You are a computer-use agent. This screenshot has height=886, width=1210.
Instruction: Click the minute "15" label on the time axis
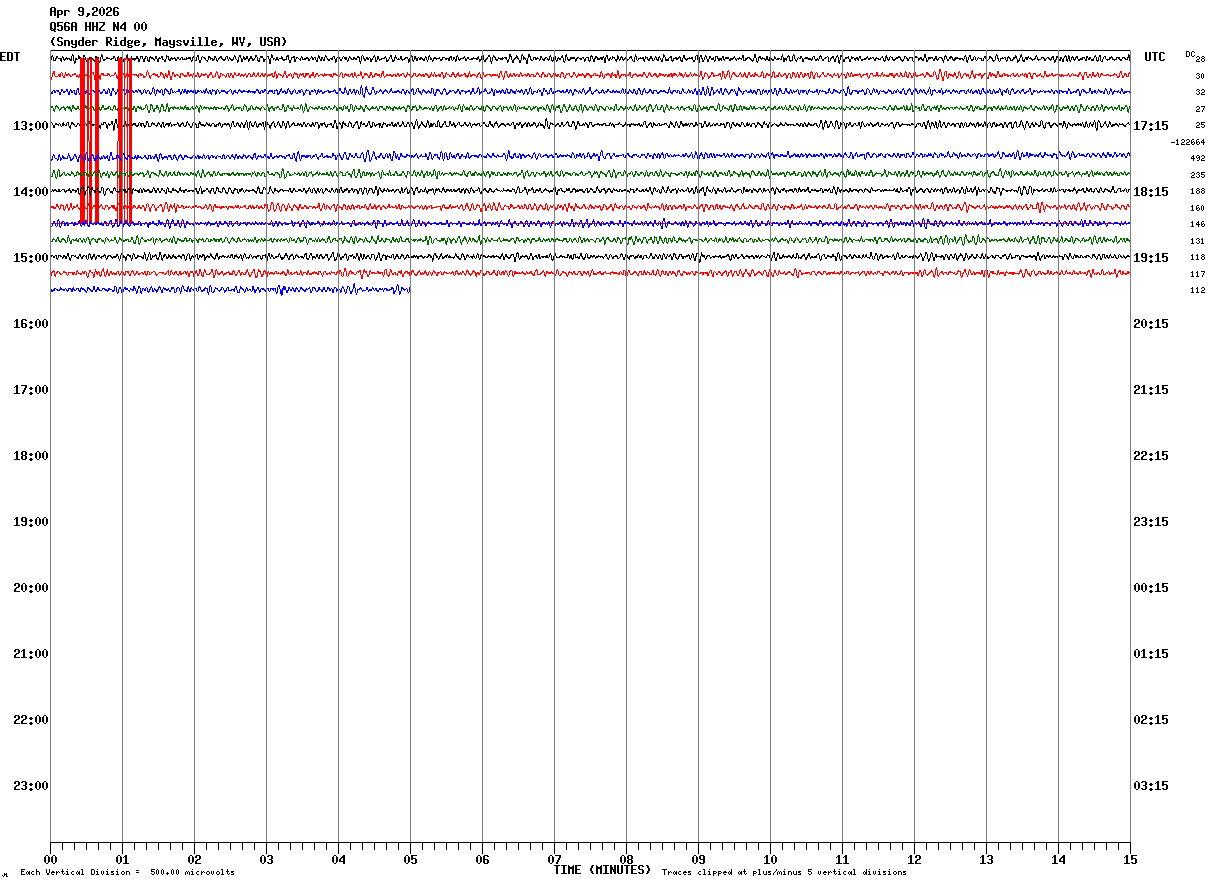tap(1130, 860)
